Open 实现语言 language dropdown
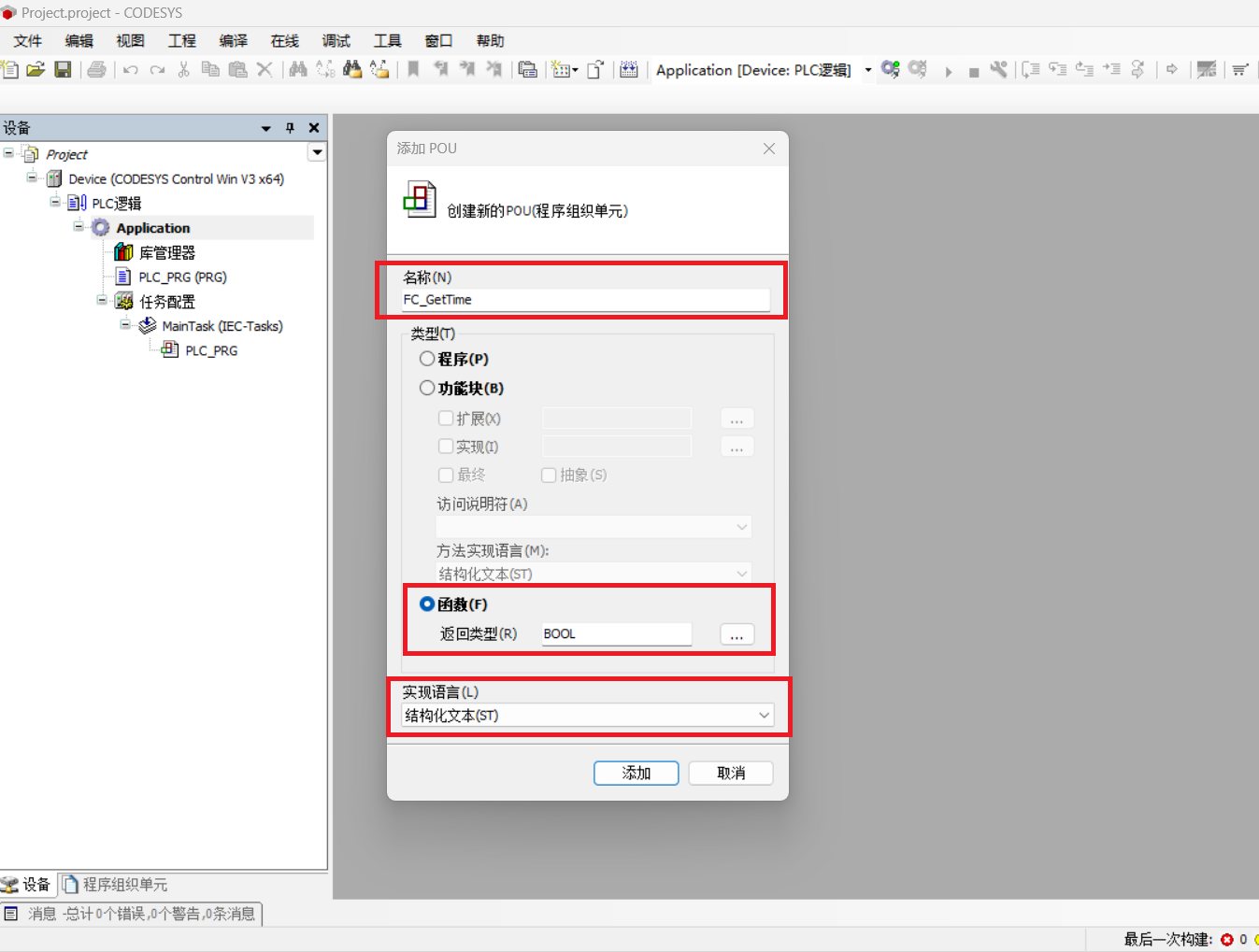 coord(587,715)
